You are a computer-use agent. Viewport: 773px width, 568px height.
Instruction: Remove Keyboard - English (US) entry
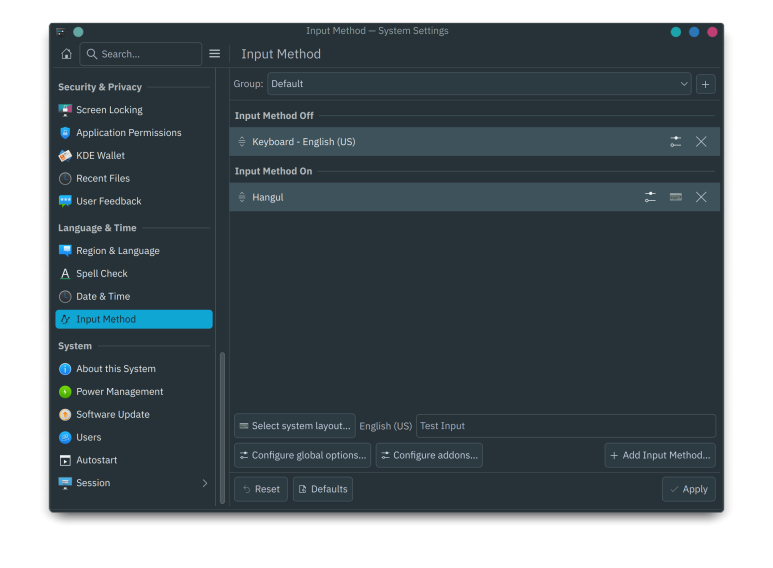coord(701,142)
